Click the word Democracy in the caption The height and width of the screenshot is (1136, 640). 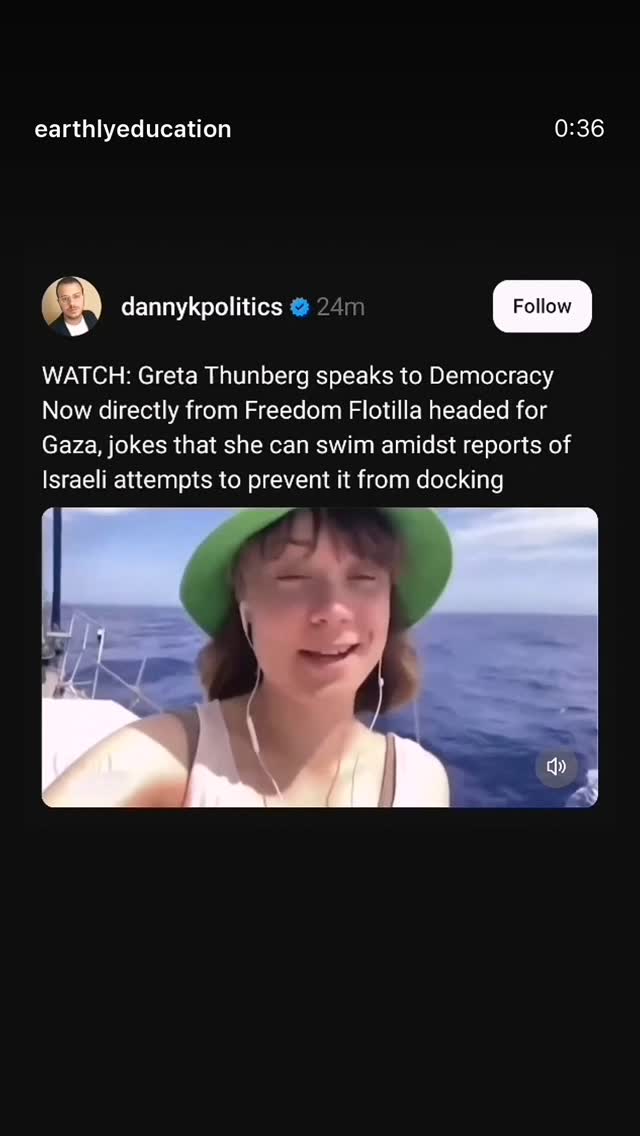coord(491,376)
